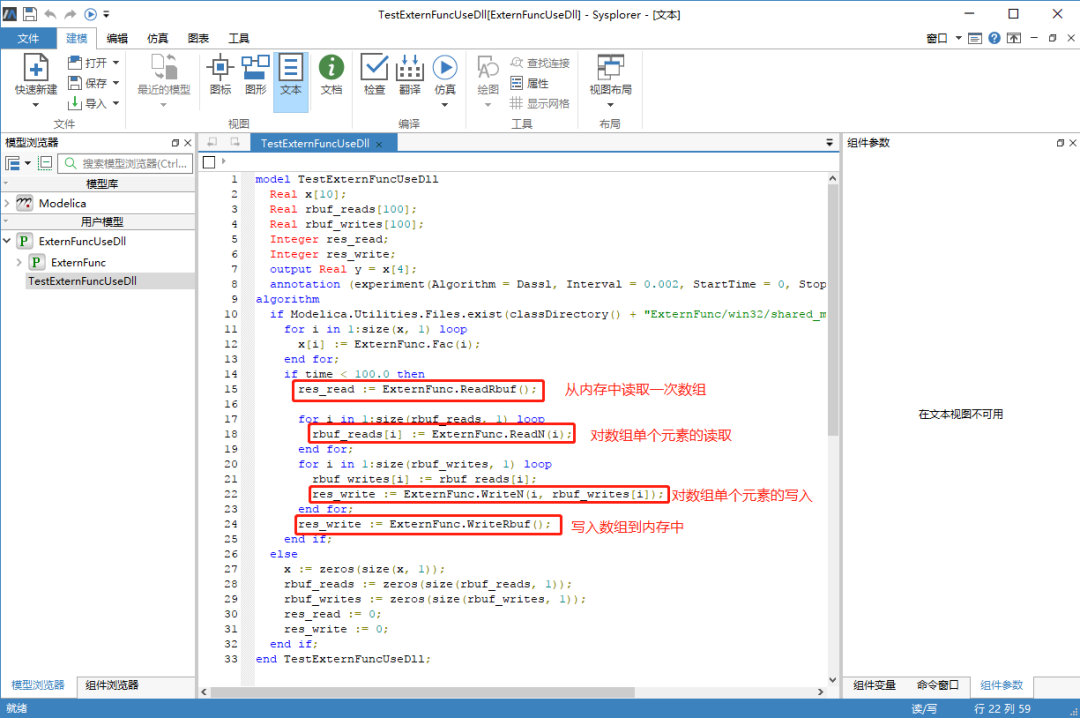The width and height of the screenshot is (1080, 718).
Task: Close the TestExternFuncUseDll editor tab
Action: coord(380,144)
